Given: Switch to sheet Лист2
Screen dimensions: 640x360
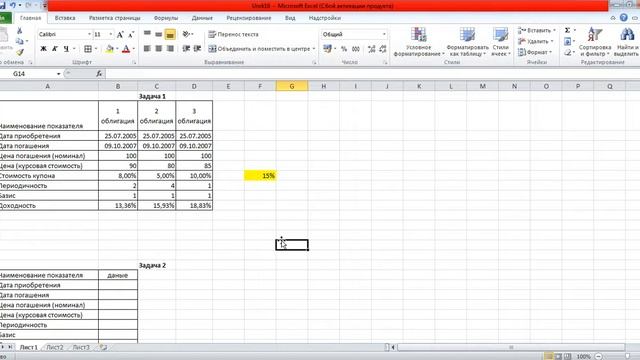Looking at the screenshot, I should point(55,347).
